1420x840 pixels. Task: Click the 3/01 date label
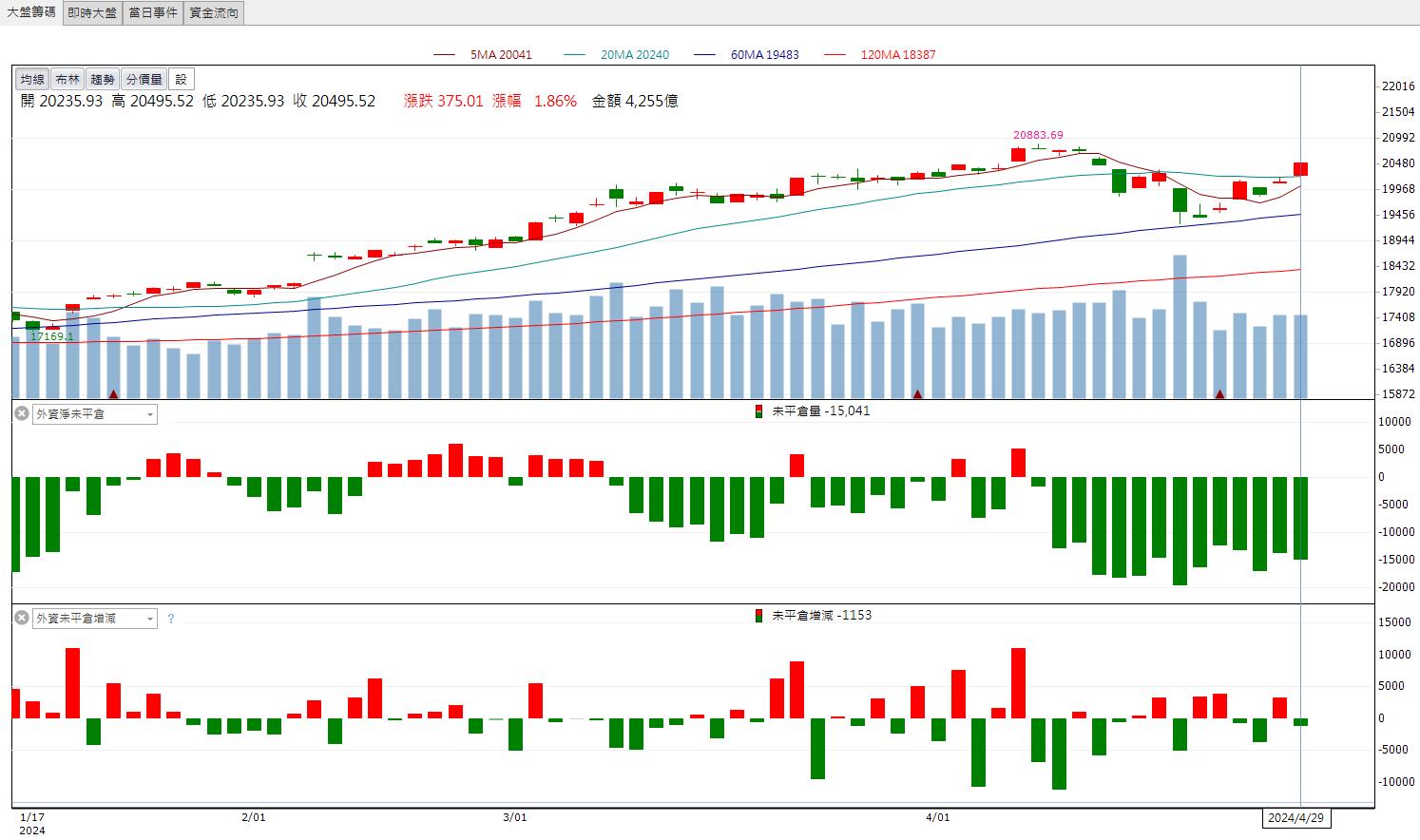tap(514, 817)
